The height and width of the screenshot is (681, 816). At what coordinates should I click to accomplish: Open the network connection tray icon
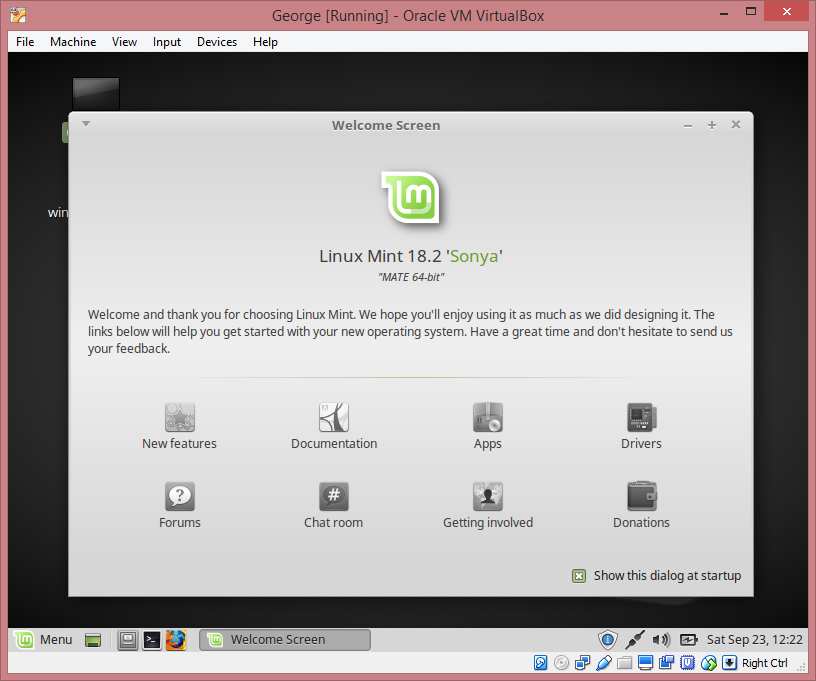pyautogui.click(x=634, y=639)
